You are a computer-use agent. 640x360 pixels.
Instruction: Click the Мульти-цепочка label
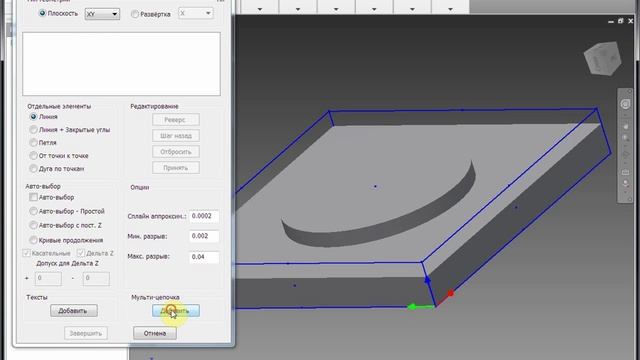click(155, 297)
